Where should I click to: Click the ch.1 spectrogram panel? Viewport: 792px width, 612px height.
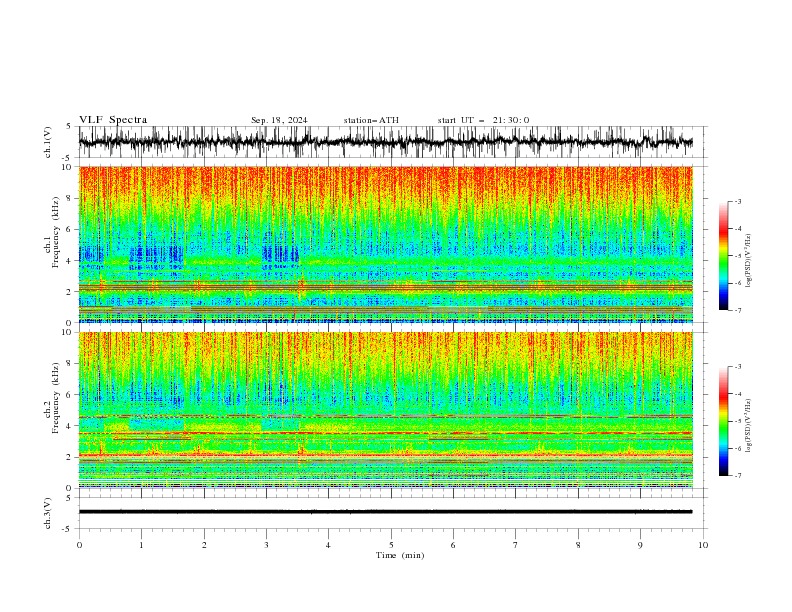385,244
